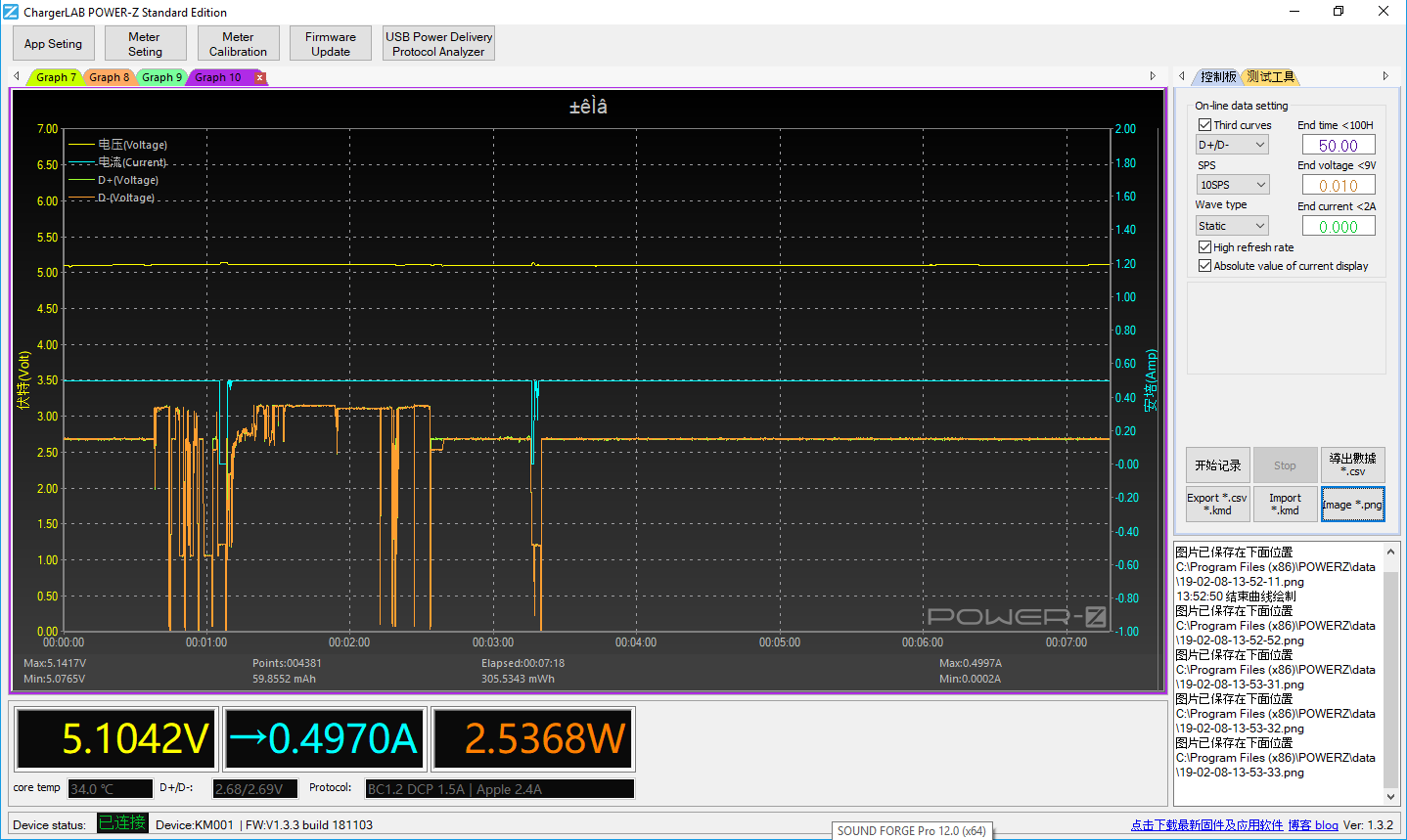Click SOUND FORGE Pro 12.0 taskbar tooltip

click(x=912, y=831)
